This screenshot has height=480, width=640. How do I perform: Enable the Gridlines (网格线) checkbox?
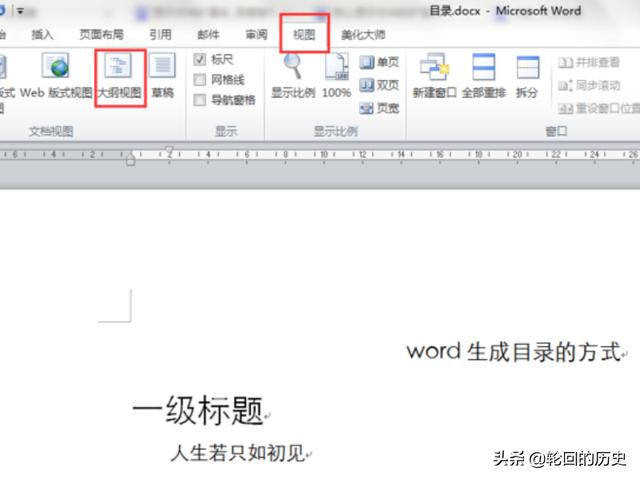coord(200,80)
